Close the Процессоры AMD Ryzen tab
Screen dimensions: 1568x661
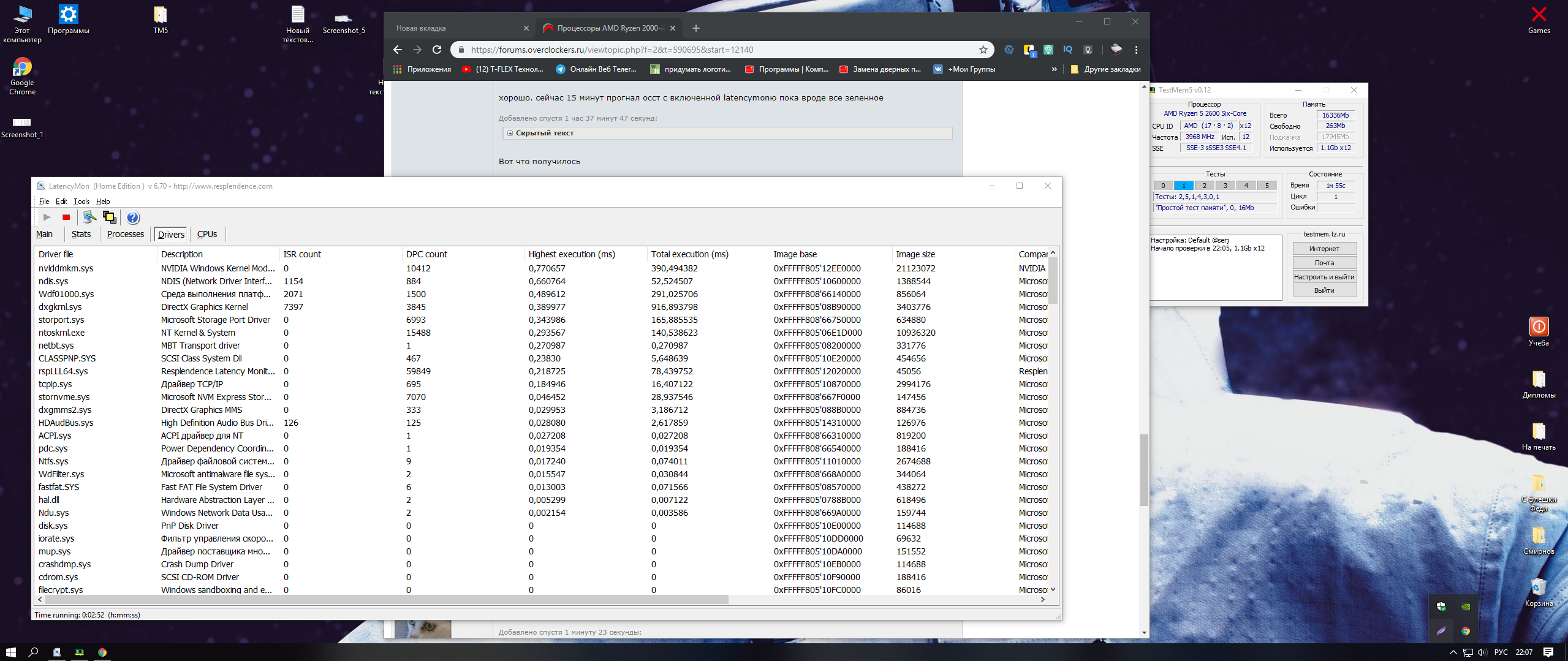(673, 28)
